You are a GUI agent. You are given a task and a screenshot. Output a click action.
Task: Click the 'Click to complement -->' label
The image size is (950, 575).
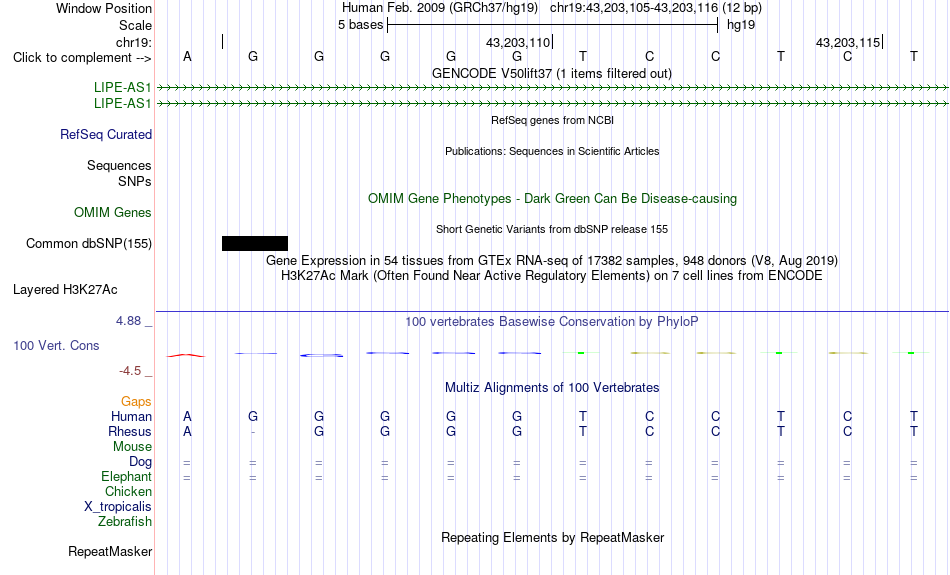[x=82, y=58]
